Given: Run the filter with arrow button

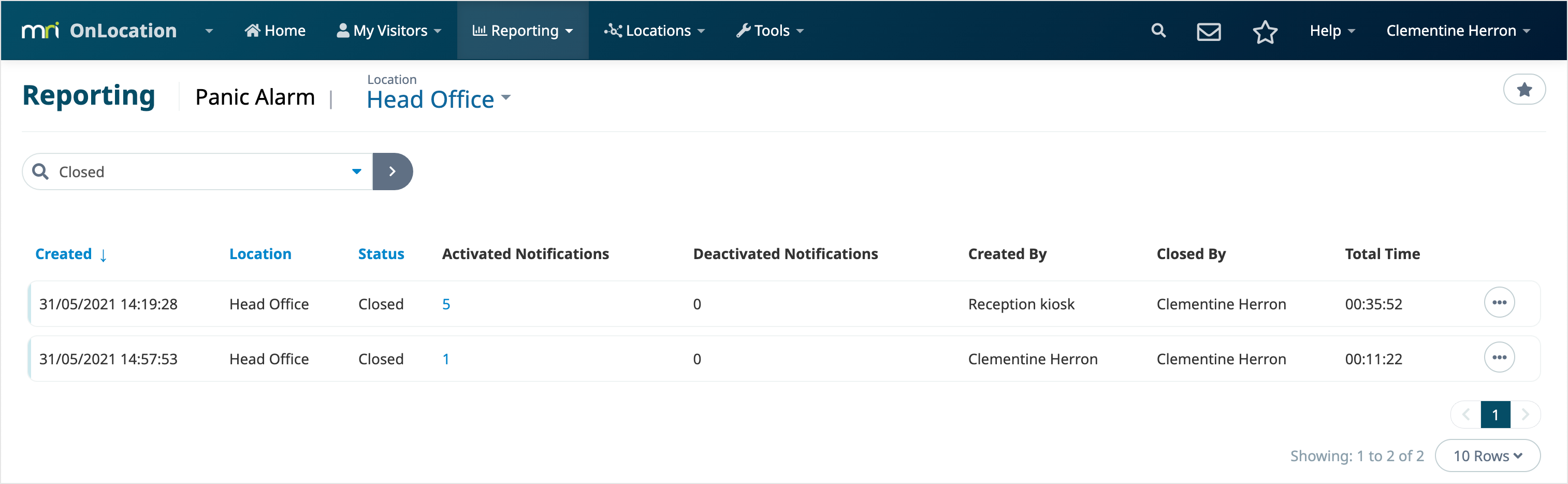Looking at the screenshot, I should click(393, 172).
